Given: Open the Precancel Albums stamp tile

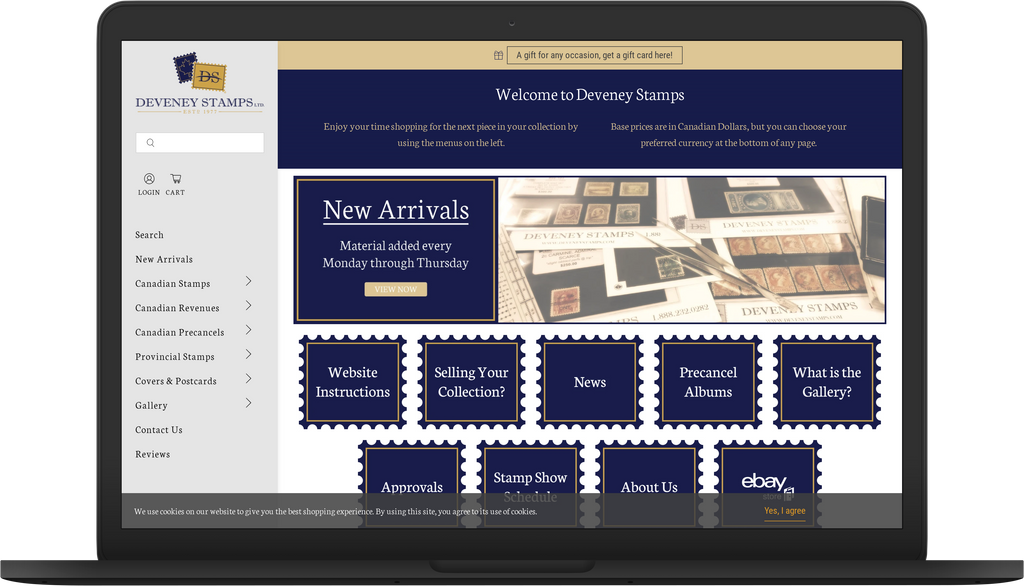Looking at the screenshot, I should (708, 382).
